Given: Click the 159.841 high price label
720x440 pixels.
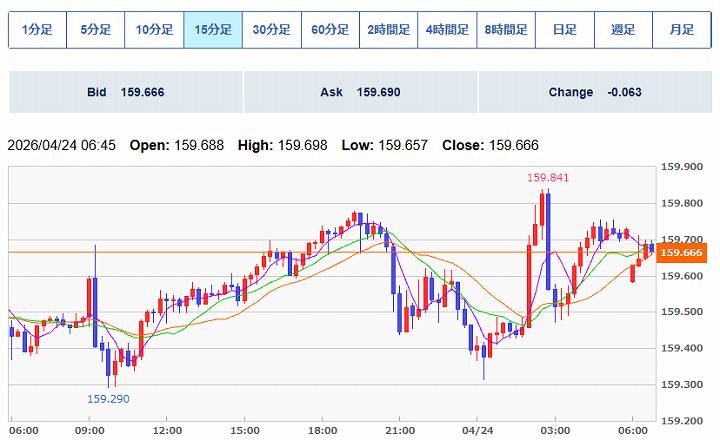Looking at the screenshot, I should 548,178.
